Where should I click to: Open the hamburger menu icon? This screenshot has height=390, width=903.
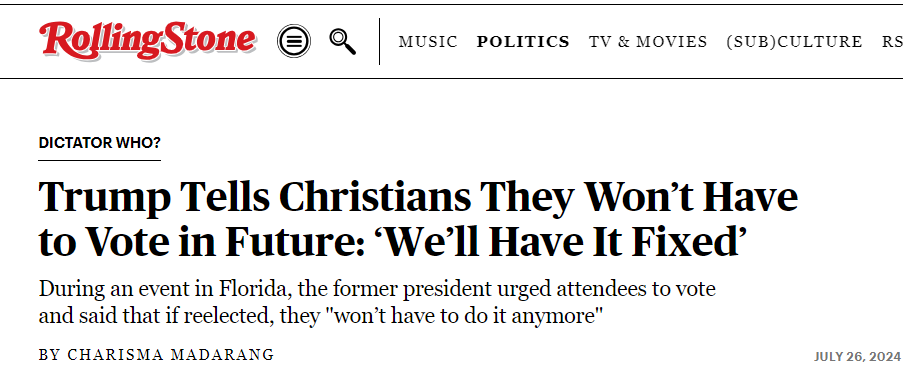click(x=294, y=41)
